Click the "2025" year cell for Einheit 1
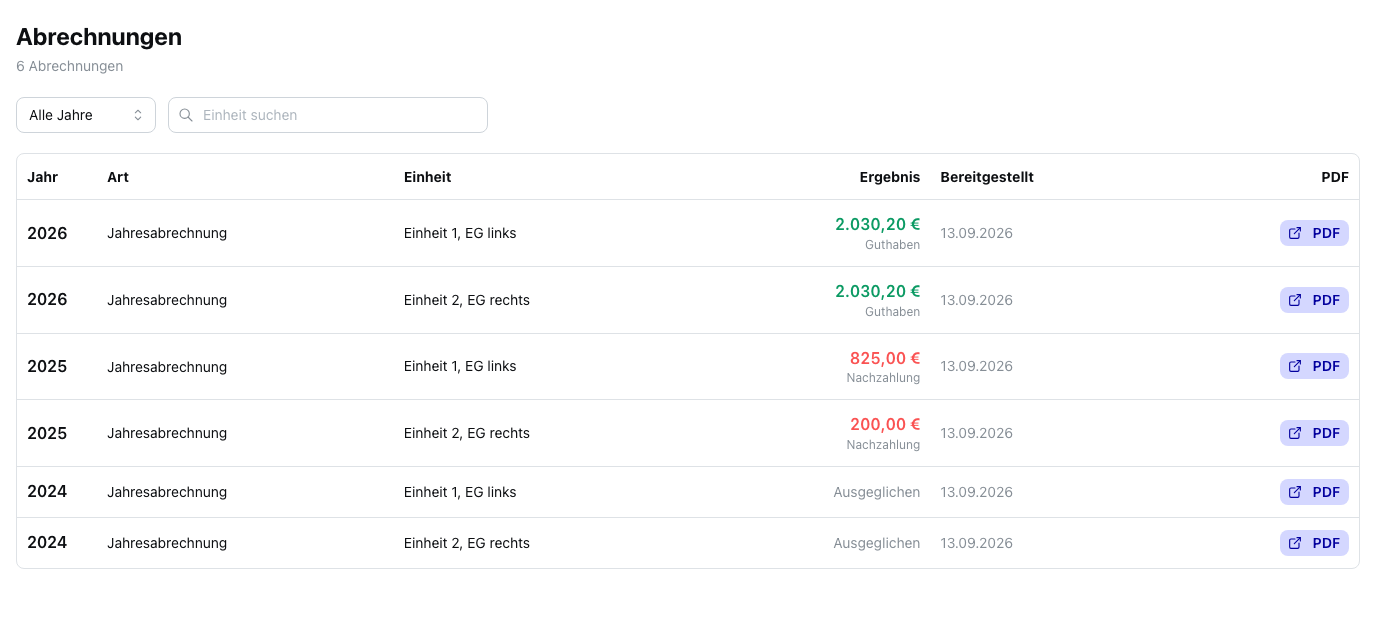Image resolution: width=1376 pixels, height=620 pixels. click(x=47, y=366)
